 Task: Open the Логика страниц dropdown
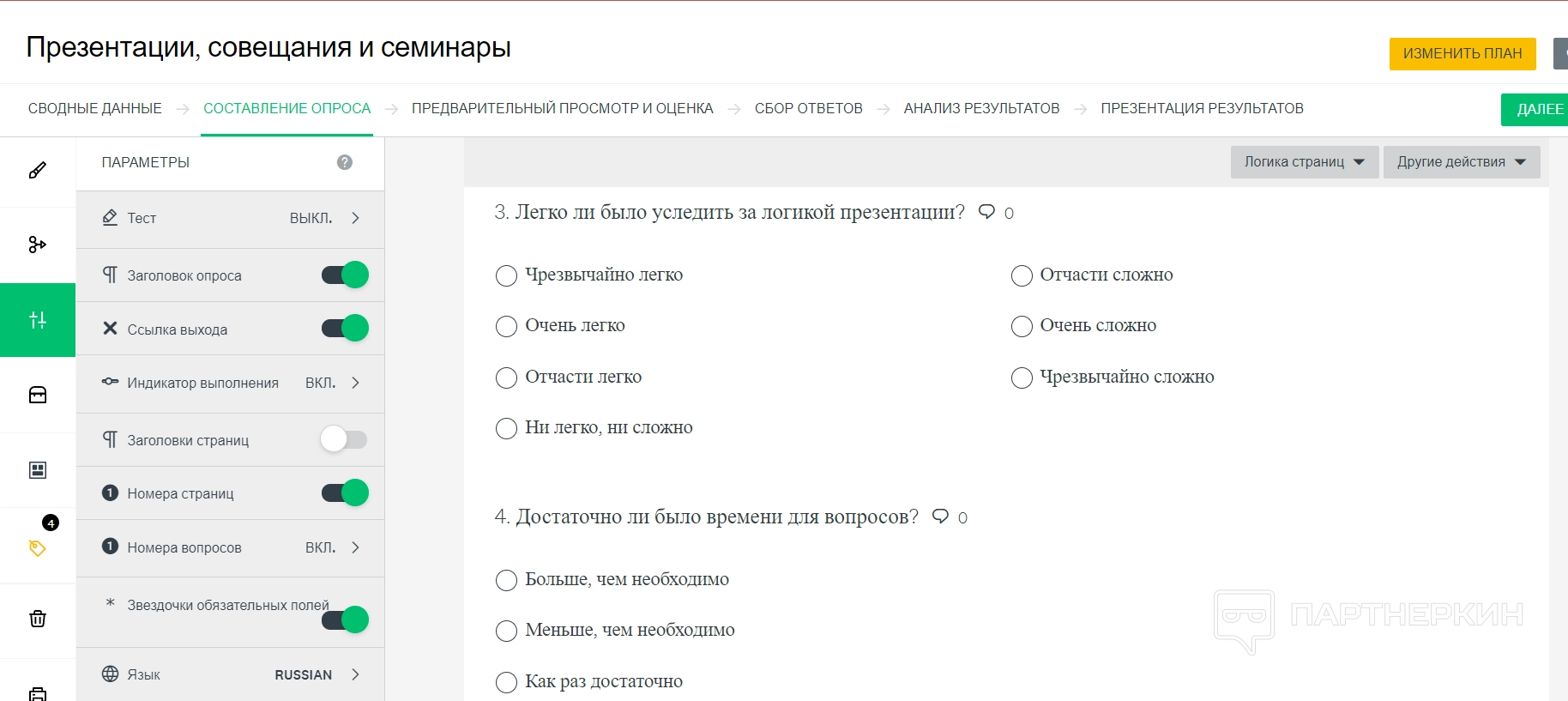[1304, 162]
